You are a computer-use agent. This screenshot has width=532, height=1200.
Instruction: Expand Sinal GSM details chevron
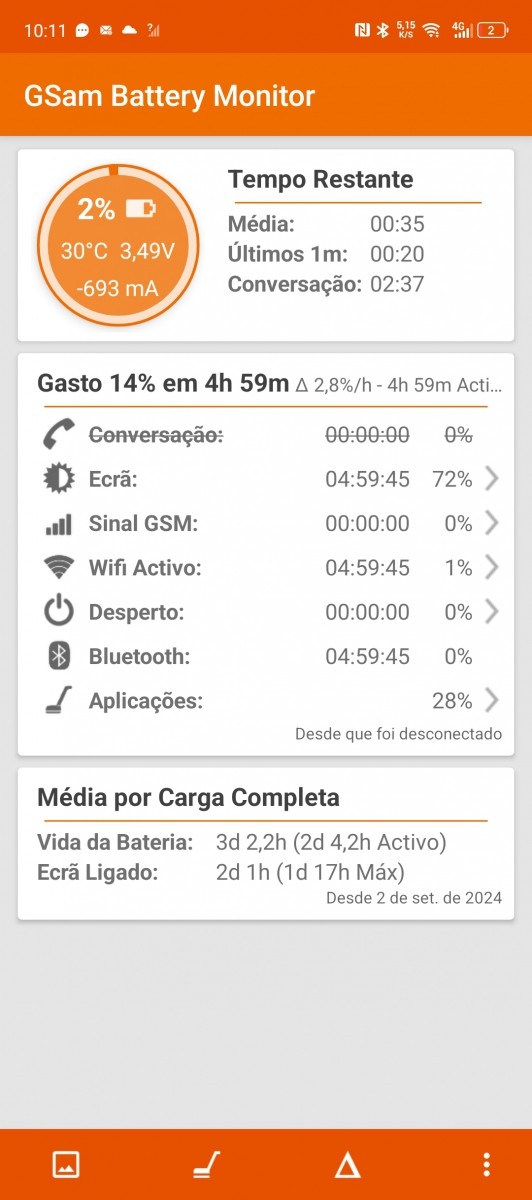pyautogui.click(x=491, y=523)
